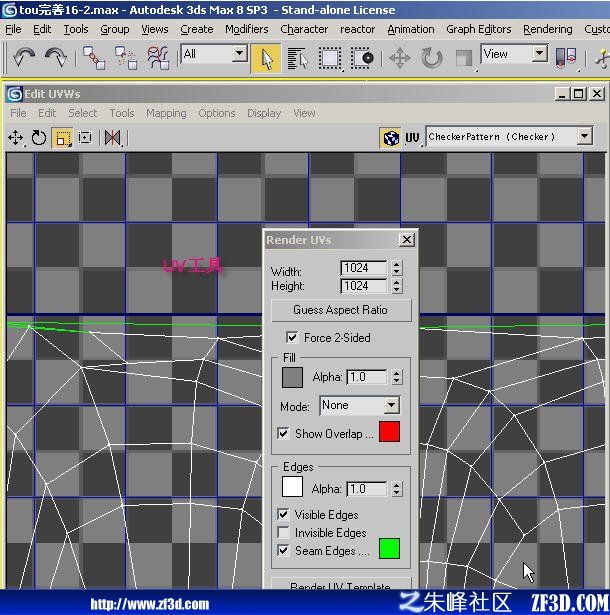Viewport: 610px width, 615px height.
Task: Click the Edit UVWs window logo icon
Action: pos(15,94)
